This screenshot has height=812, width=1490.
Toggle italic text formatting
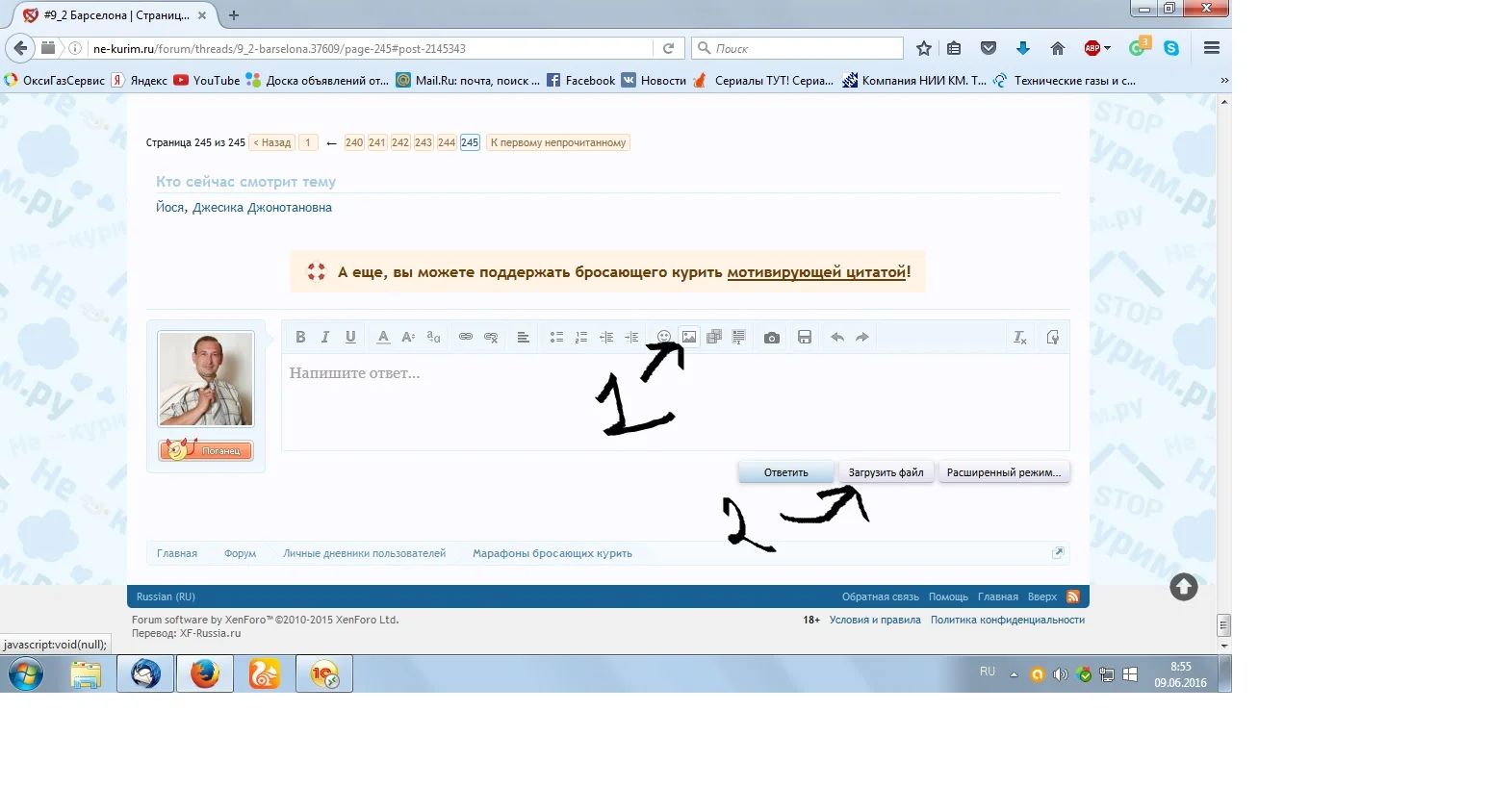click(325, 337)
